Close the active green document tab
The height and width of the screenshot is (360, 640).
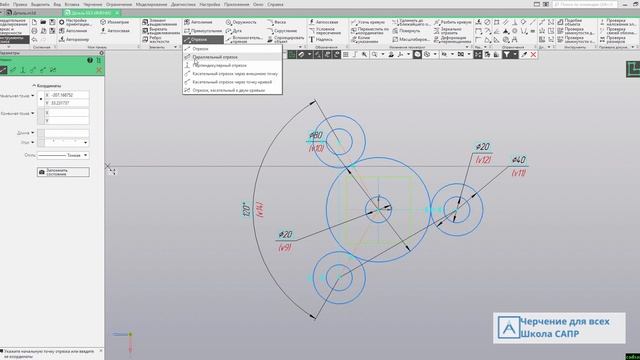117,13
